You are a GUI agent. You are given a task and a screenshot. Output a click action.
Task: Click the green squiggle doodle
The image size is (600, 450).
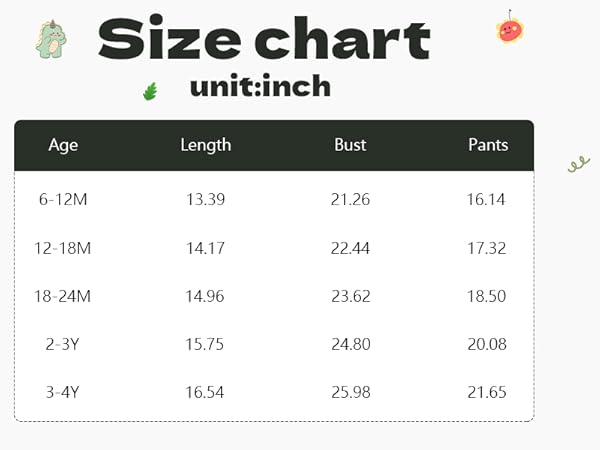click(578, 163)
